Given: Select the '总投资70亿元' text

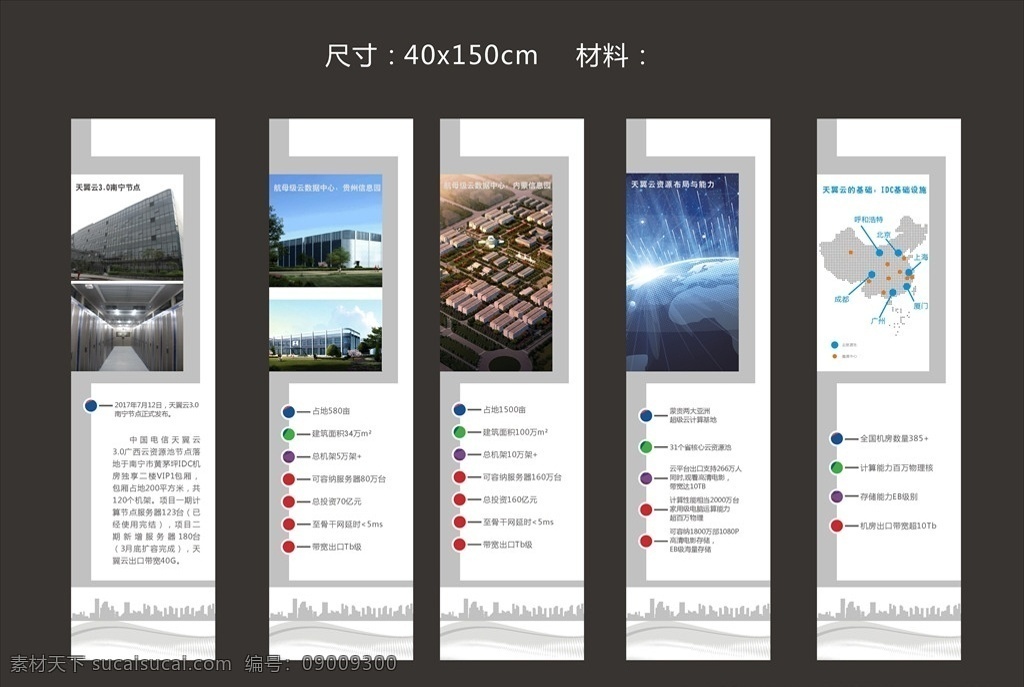Looking at the screenshot, I should tap(336, 502).
